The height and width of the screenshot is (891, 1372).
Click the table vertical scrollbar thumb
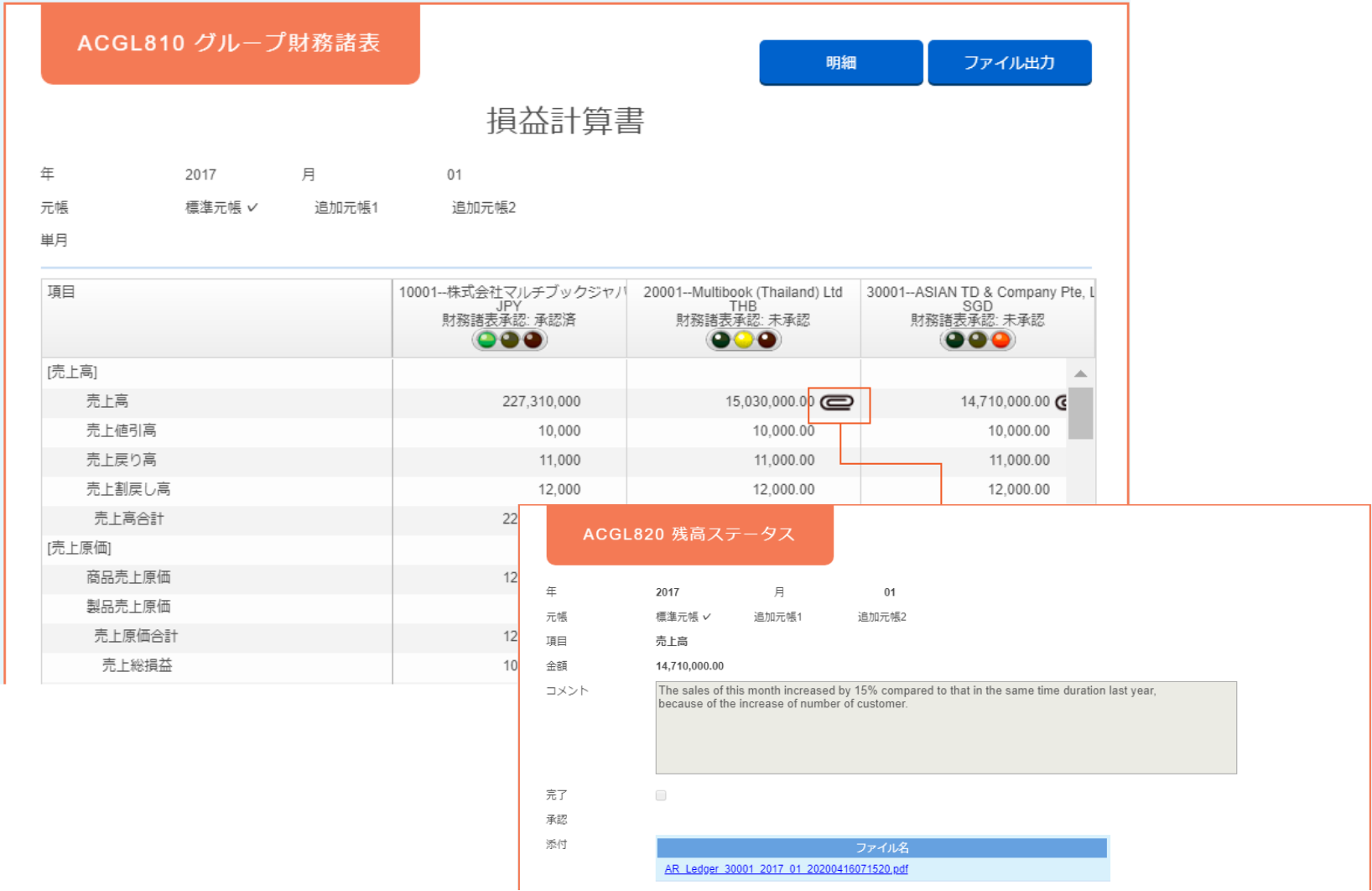(1081, 413)
